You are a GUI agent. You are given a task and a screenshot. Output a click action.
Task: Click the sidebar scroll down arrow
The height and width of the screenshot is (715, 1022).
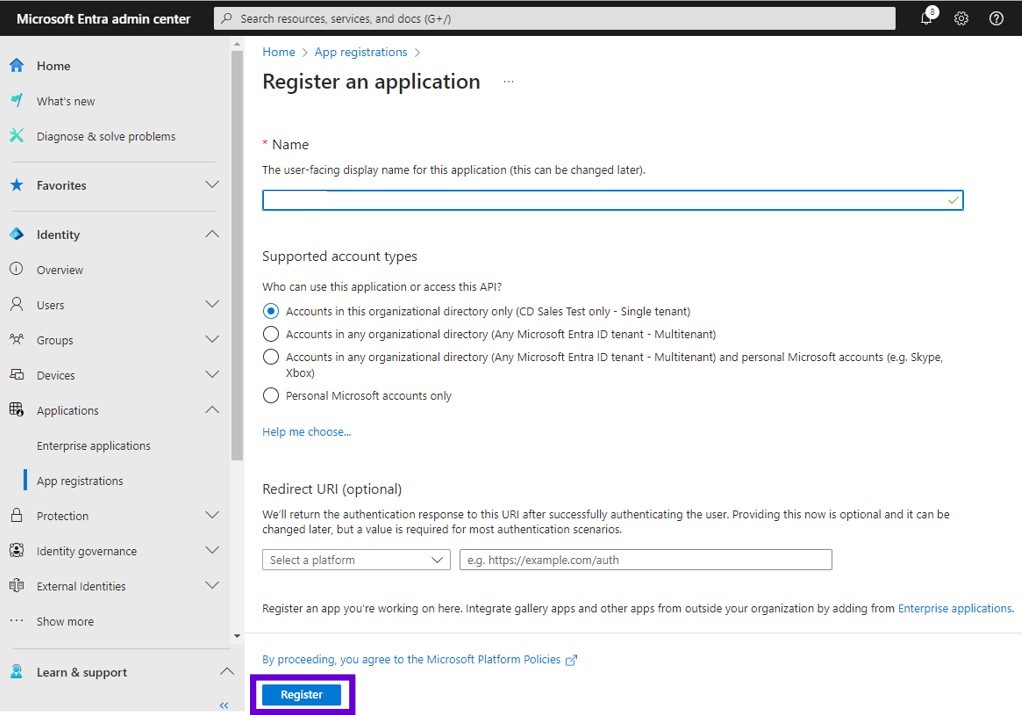tap(237, 635)
